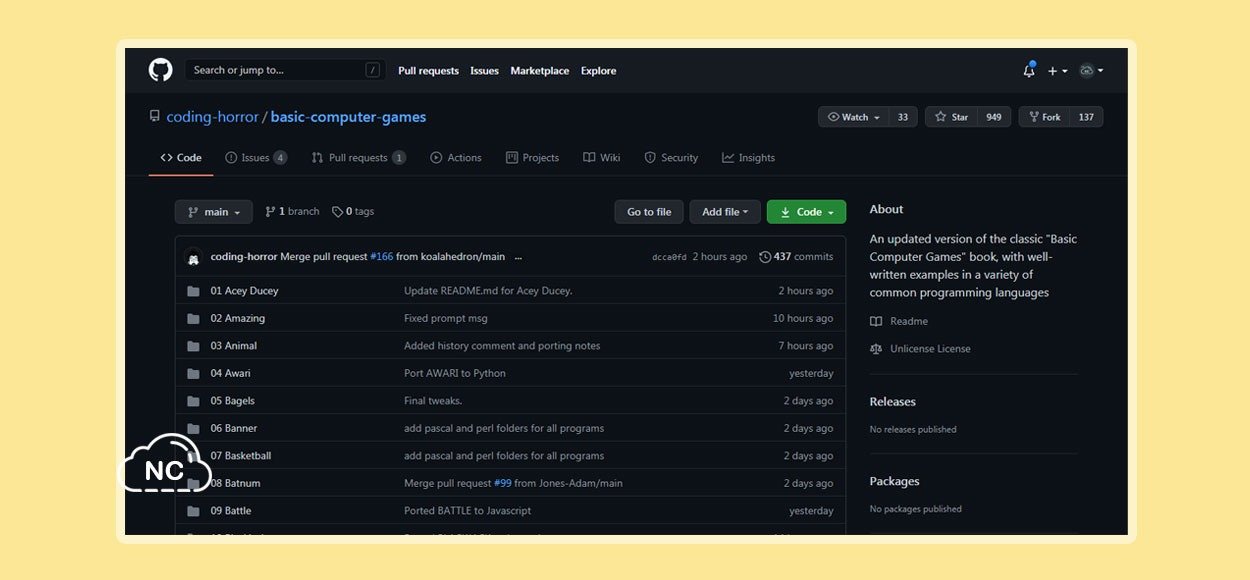
Task: View the 437 commits history
Action: 796,257
